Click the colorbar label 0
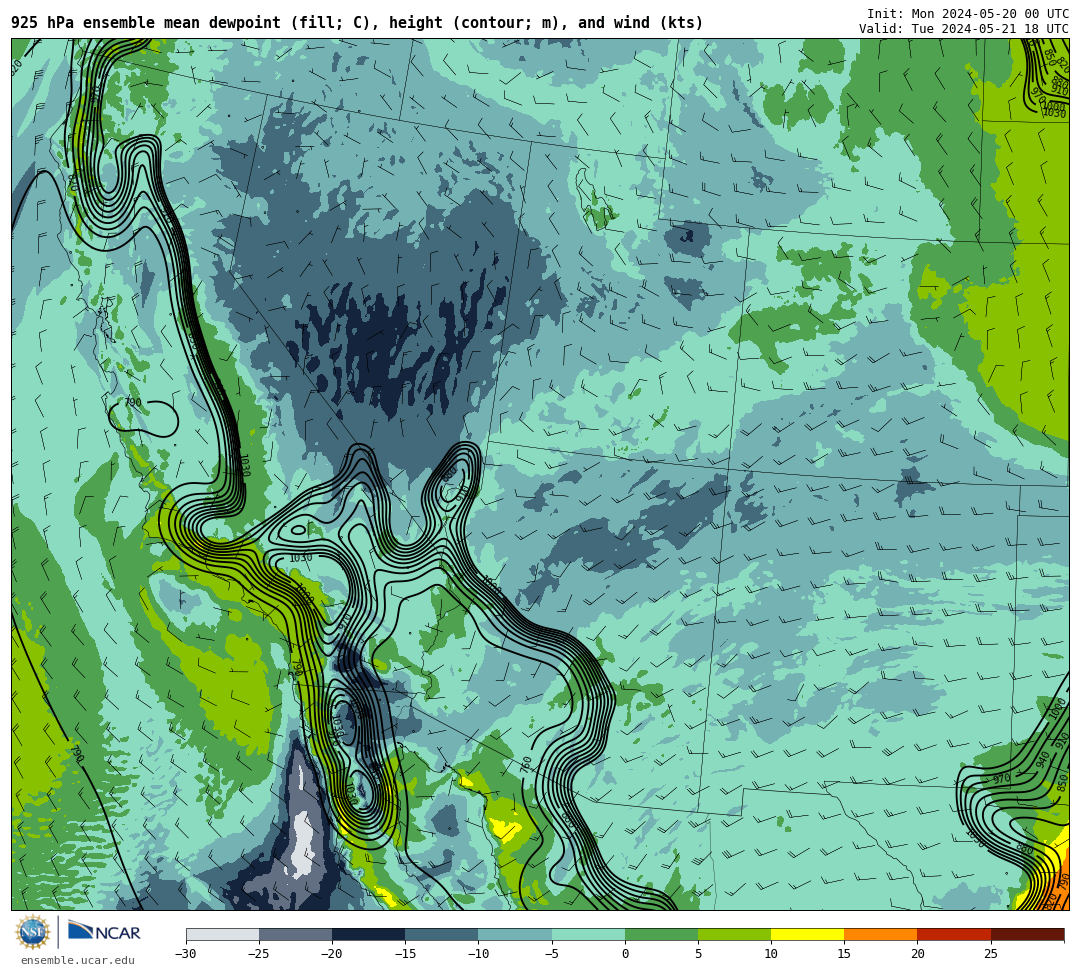This screenshot has height=973, width=1080. [625, 954]
